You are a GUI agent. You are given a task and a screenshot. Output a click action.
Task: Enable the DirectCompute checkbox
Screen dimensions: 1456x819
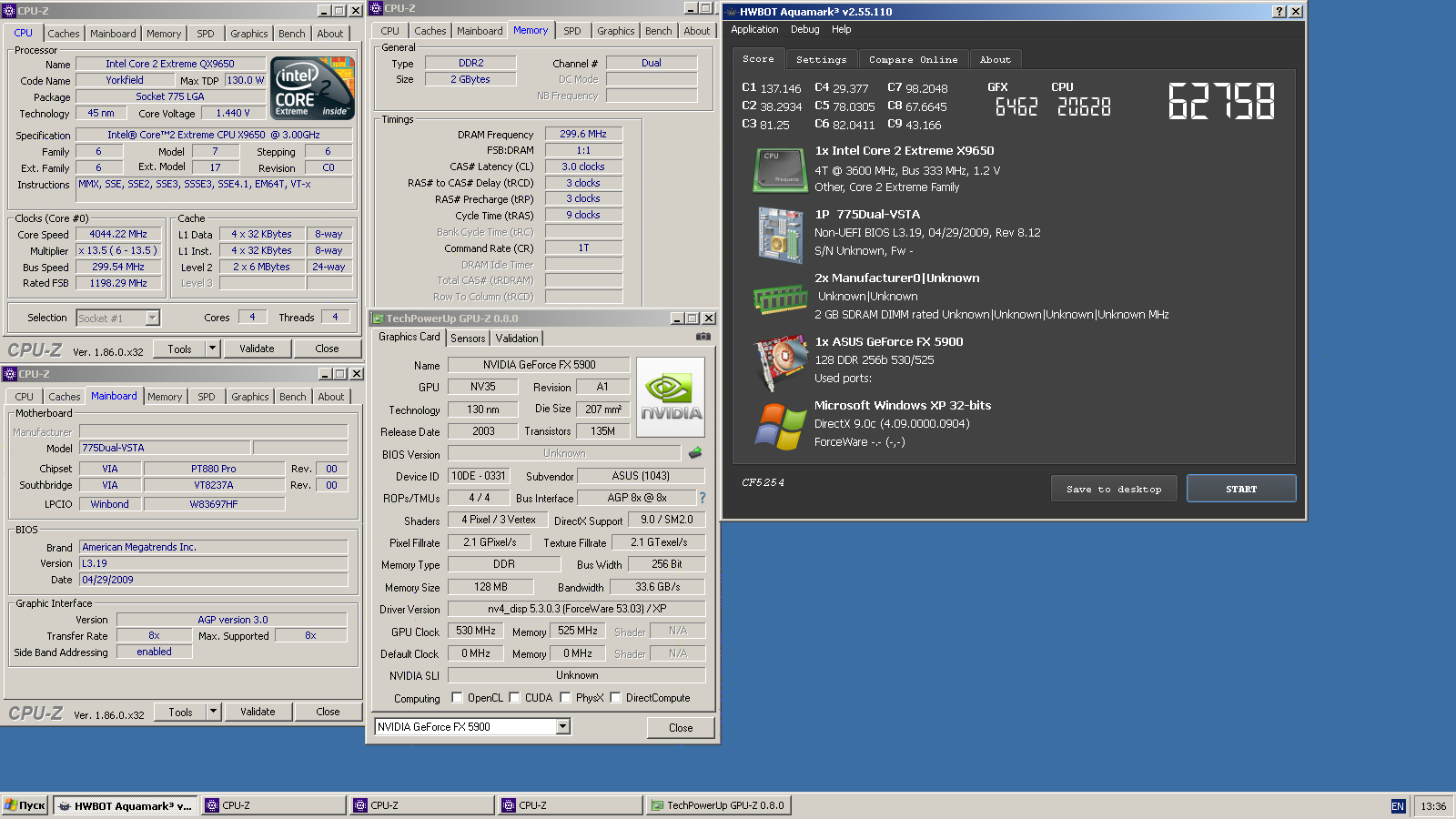tap(615, 698)
